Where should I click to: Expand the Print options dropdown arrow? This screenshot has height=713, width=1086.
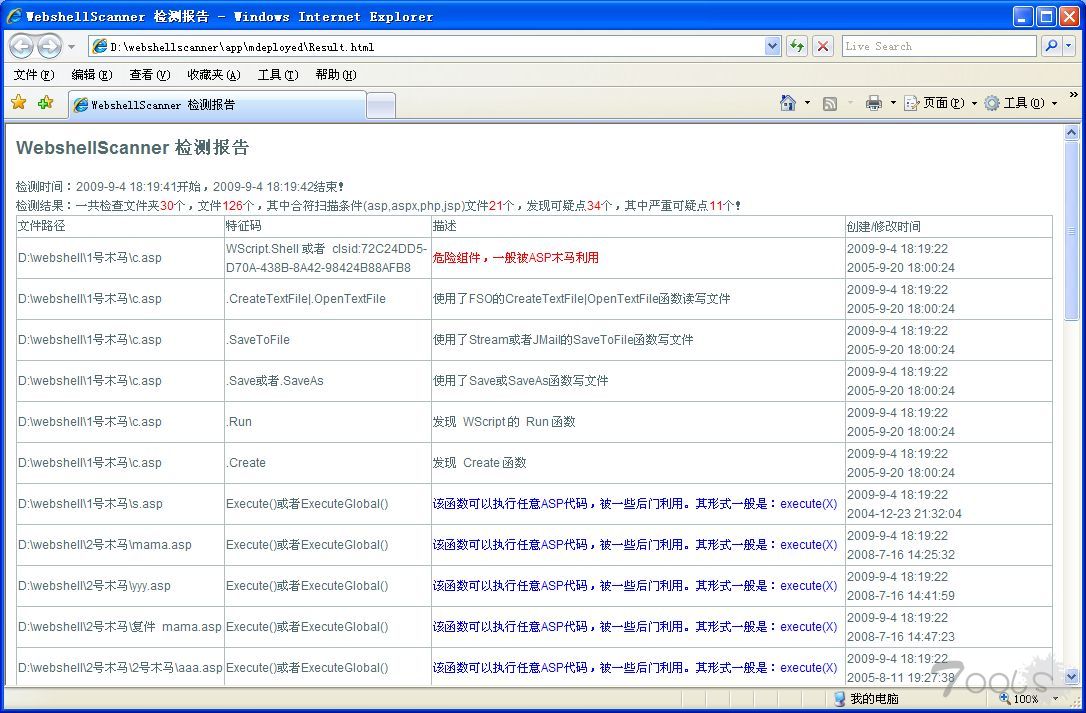[x=893, y=103]
